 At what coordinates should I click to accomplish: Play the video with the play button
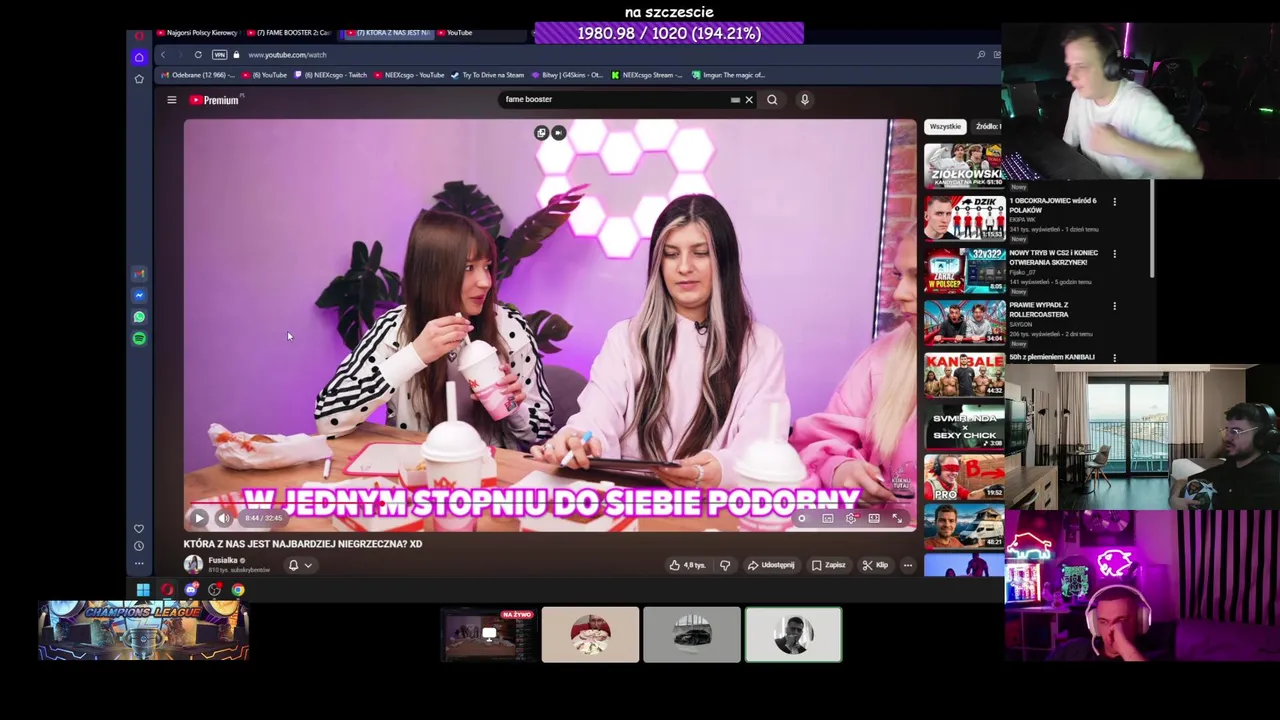[199, 518]
